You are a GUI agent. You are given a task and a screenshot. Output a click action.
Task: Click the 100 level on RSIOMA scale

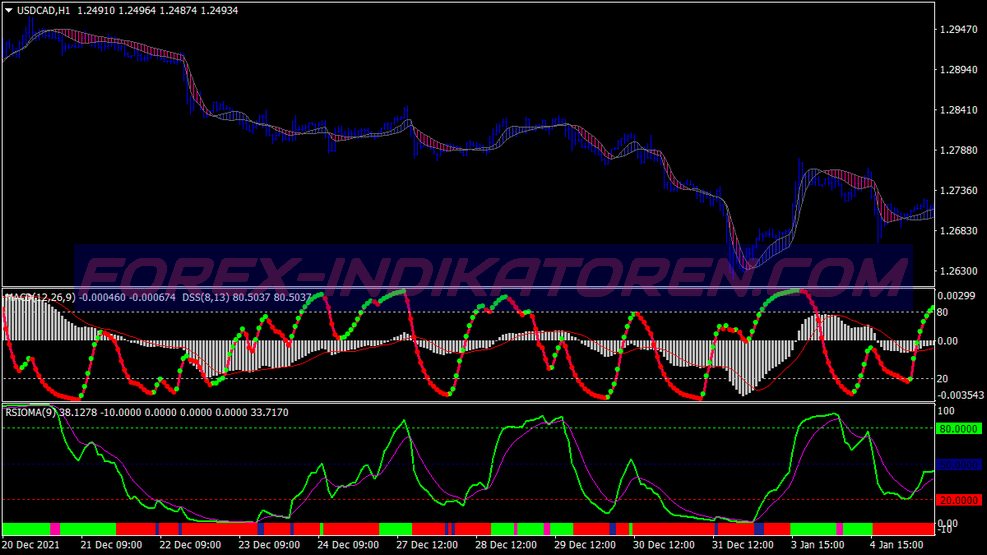(947, 411)
